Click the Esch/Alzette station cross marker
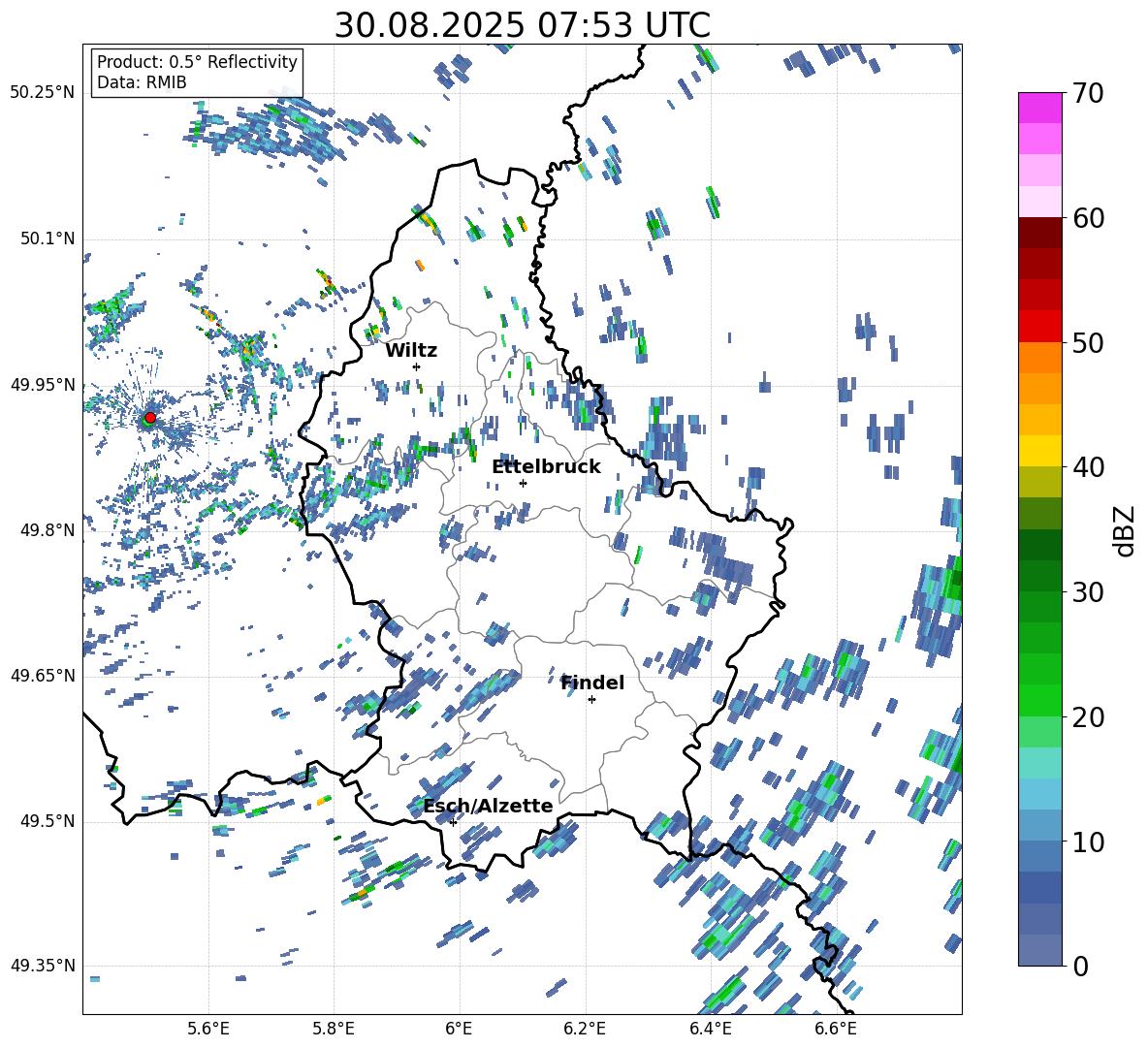Screen dimensions: 1148x1048 (453, 822)
